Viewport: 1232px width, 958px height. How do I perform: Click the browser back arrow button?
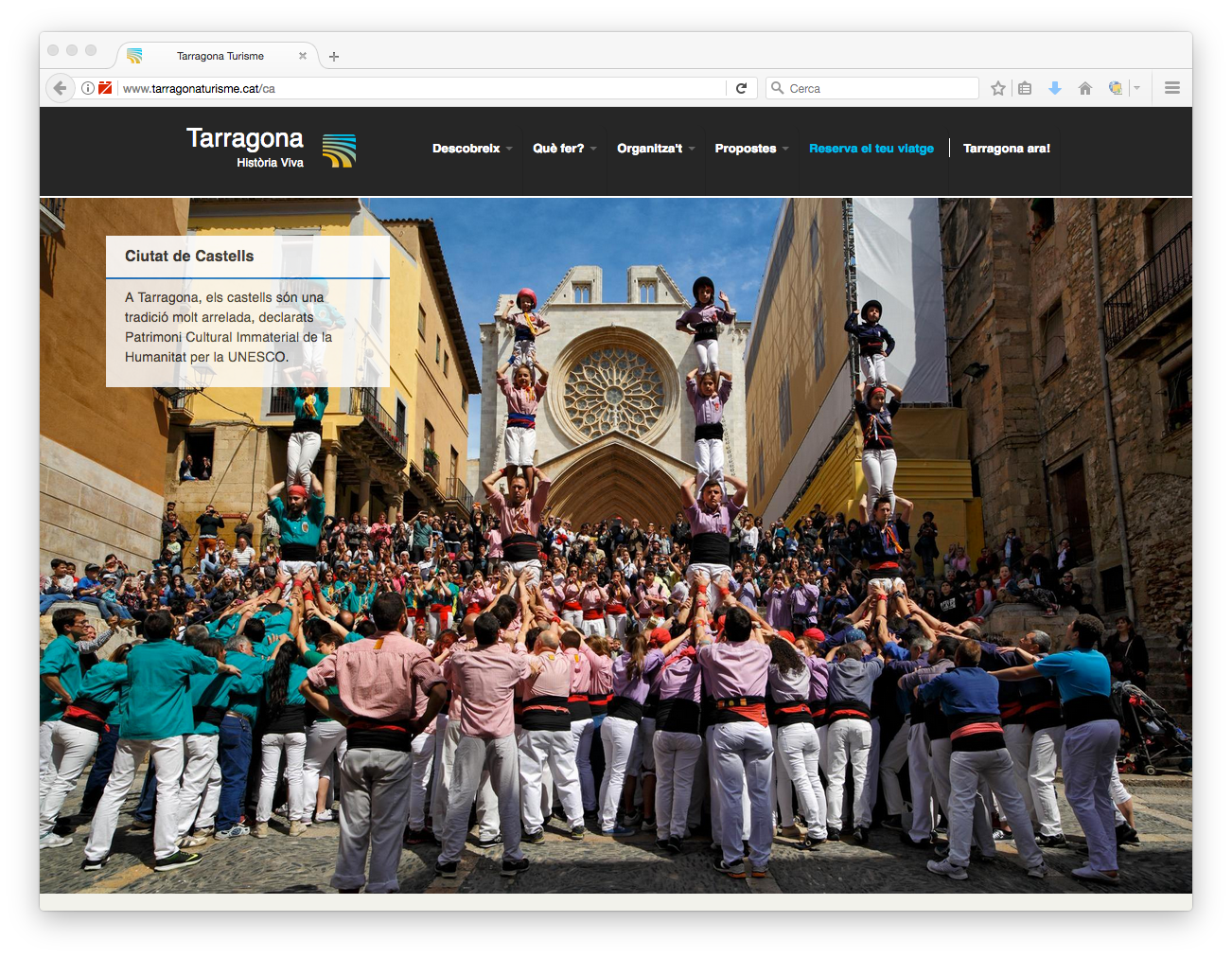pos(60,88)
